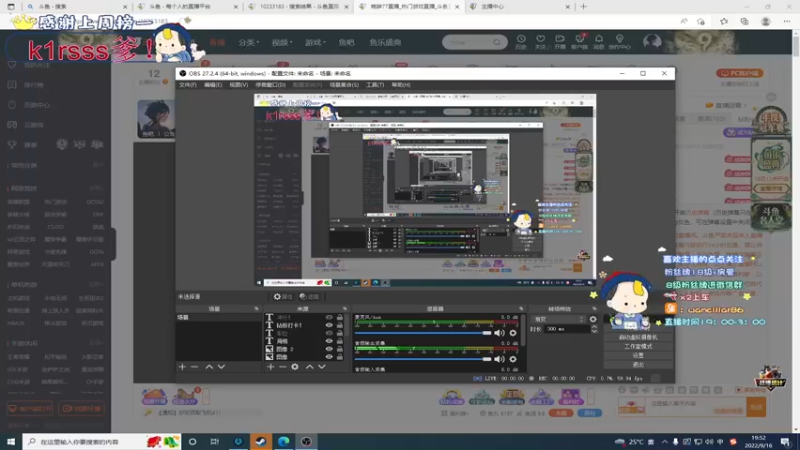Open 鱼乐盛典 link in Douyu navigation
This screenshot has height=450, width=800.
point(385,42)
